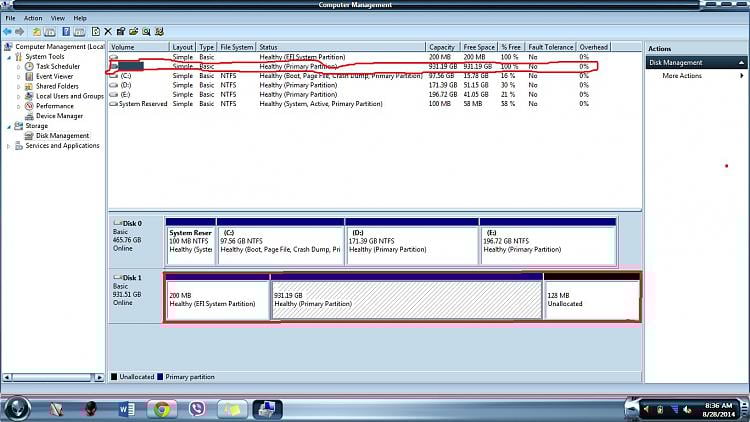The image size is (750, 422).
Task: Open the View menu
Action: click(58, 18)
